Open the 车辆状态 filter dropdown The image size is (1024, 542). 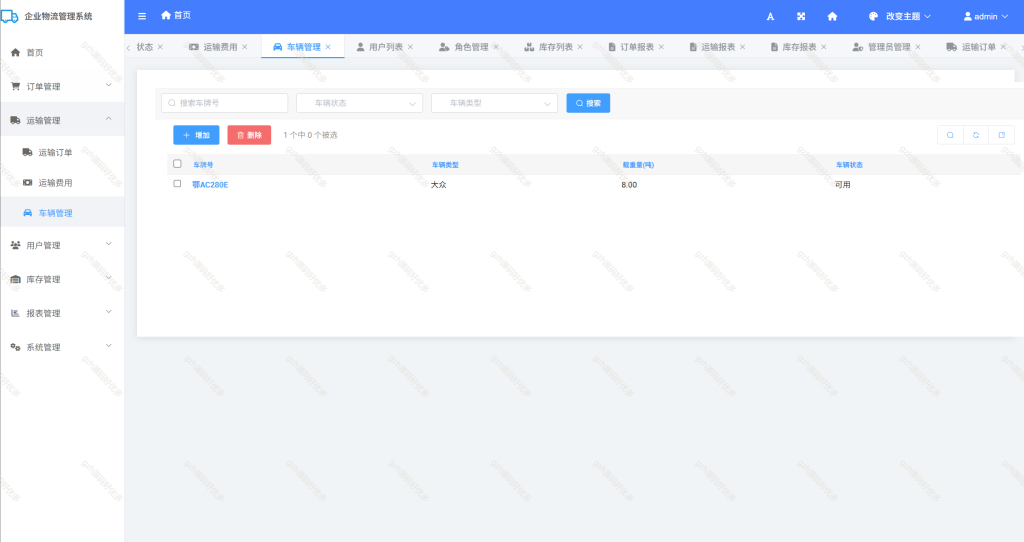[x=359, y=103]
